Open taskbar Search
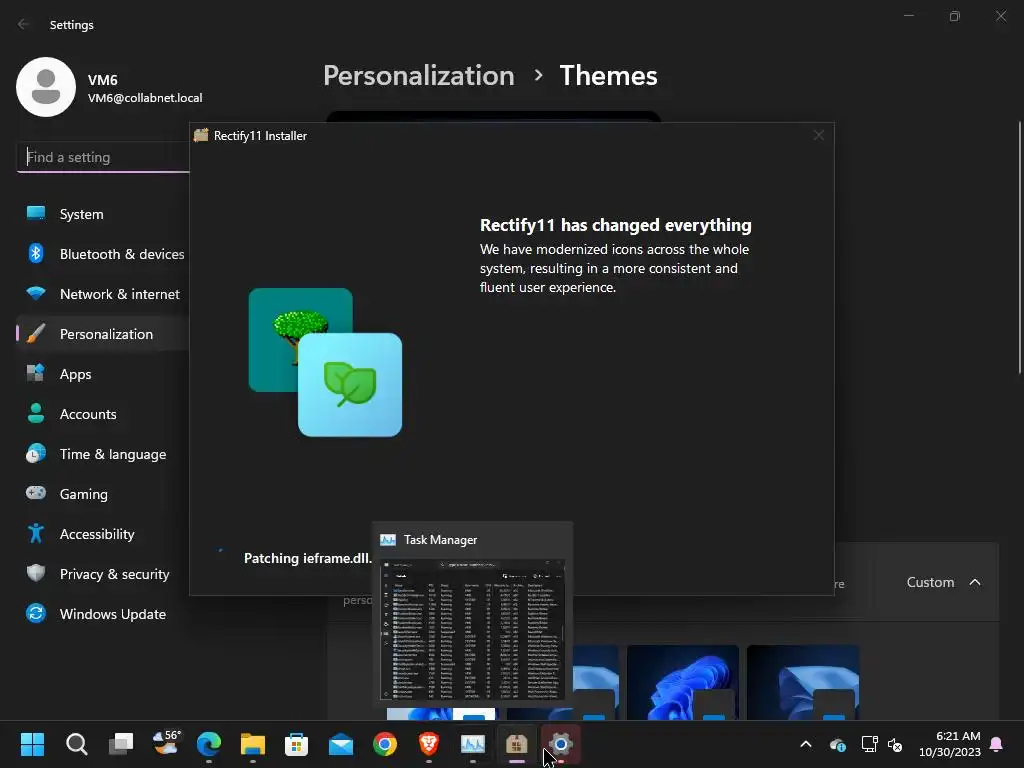 point(76,744)
